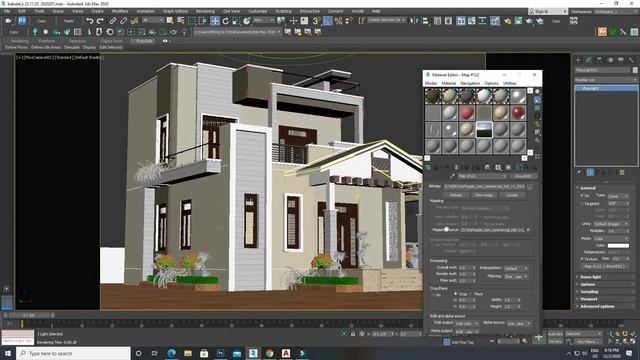Click the Modify panel tab icon
The image size is (640, 360).
[589, 60]
